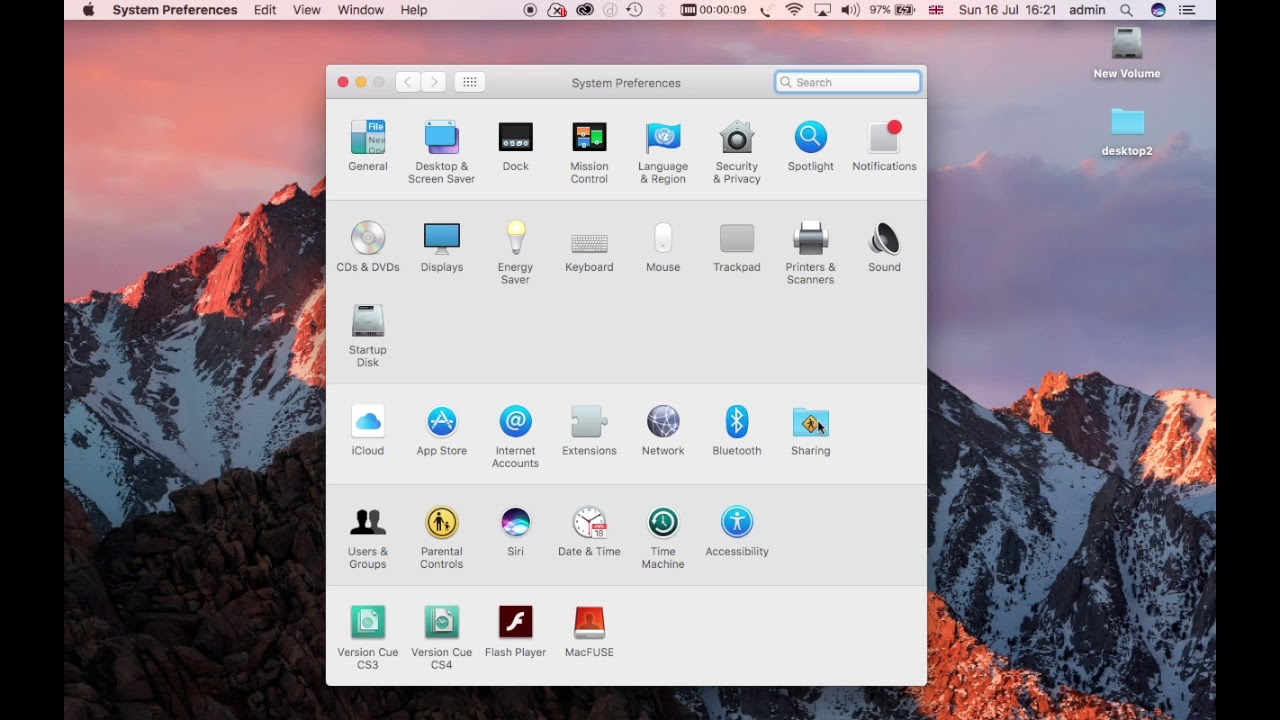This screenshot has height=720, width=1280.
Task: Open the Edit menu
Action: coord(265,10)
